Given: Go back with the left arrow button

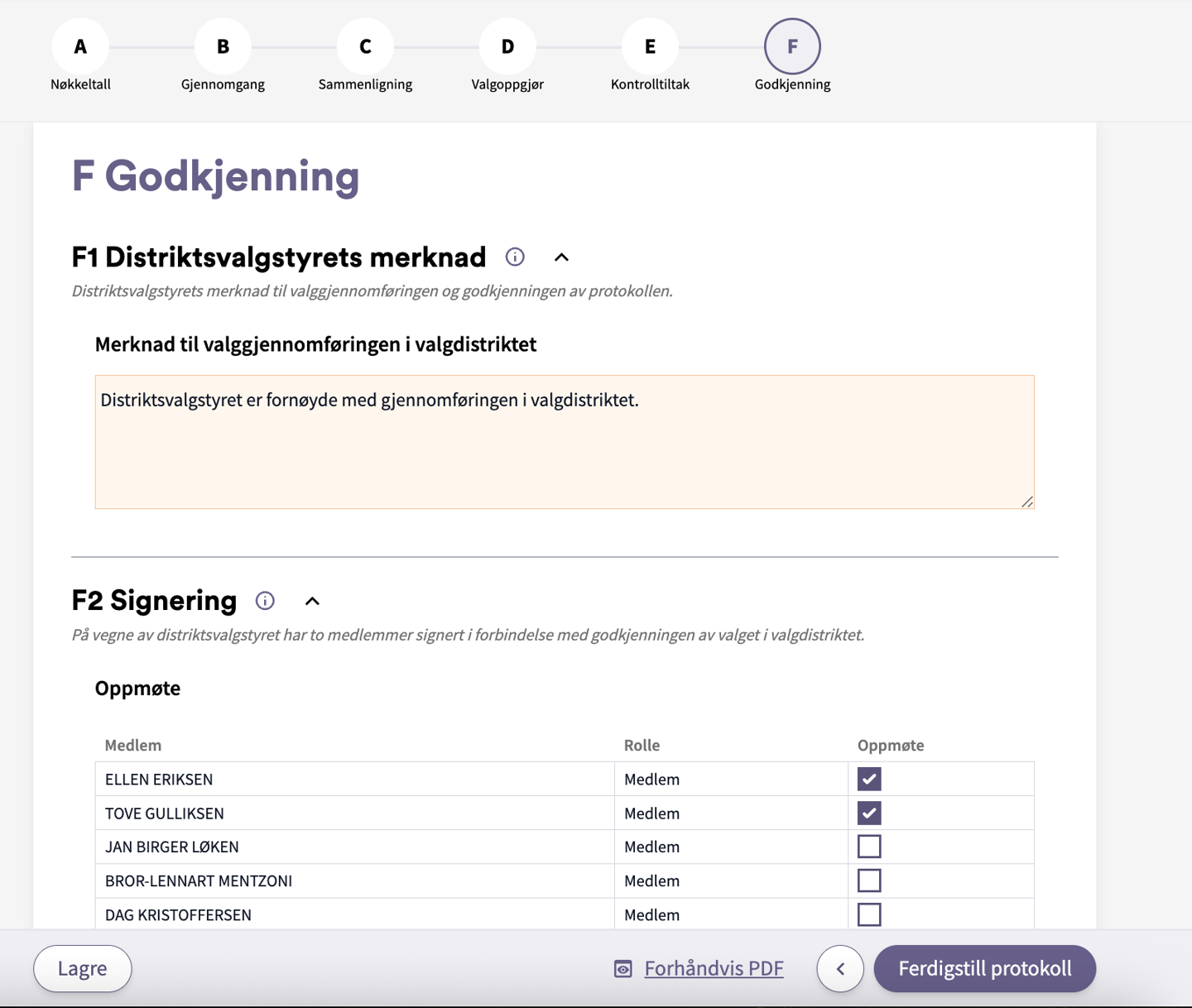Looking at the screenshot, I should pos(840,968).
